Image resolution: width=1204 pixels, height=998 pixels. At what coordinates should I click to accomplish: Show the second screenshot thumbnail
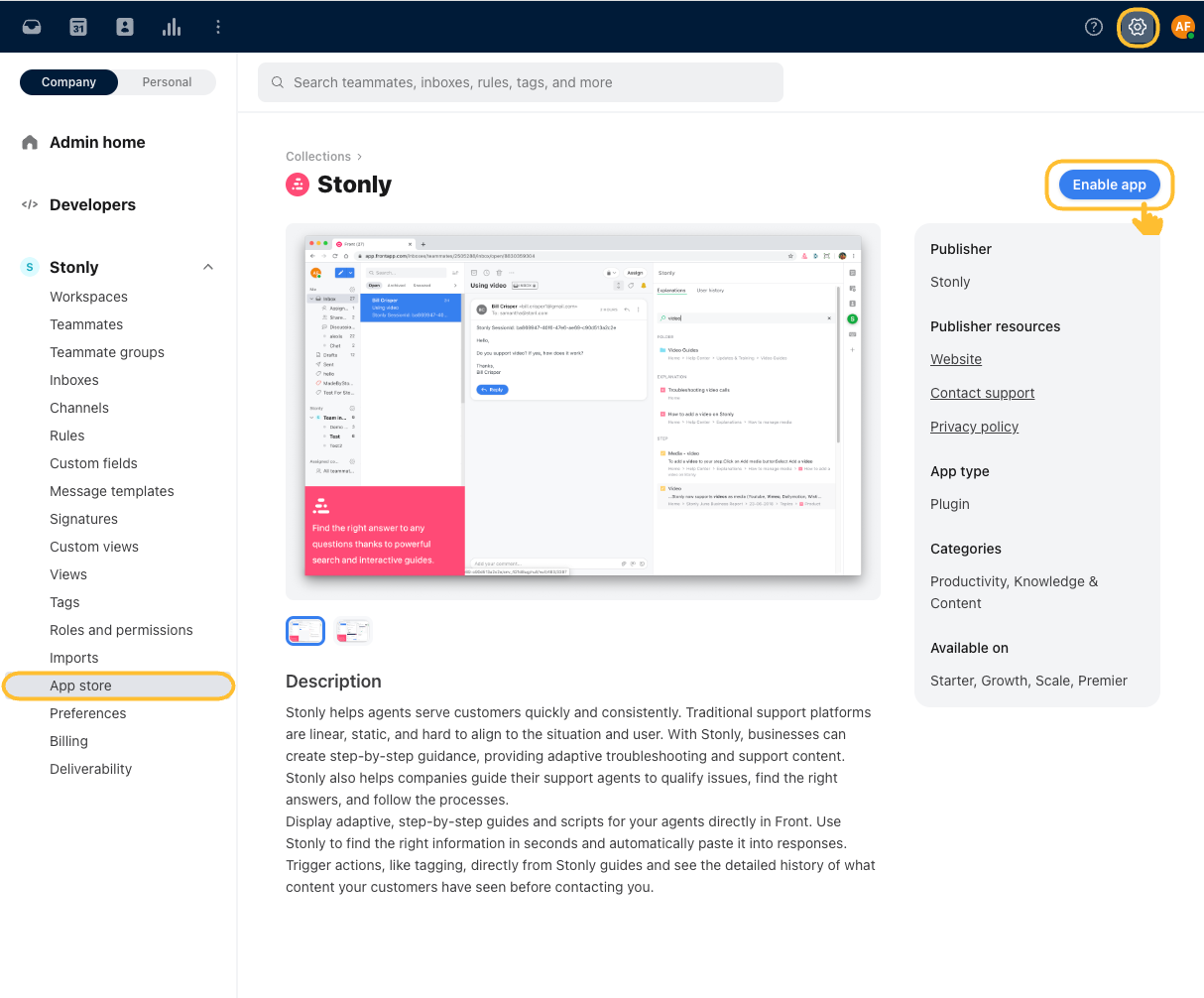tap(353, 631)
